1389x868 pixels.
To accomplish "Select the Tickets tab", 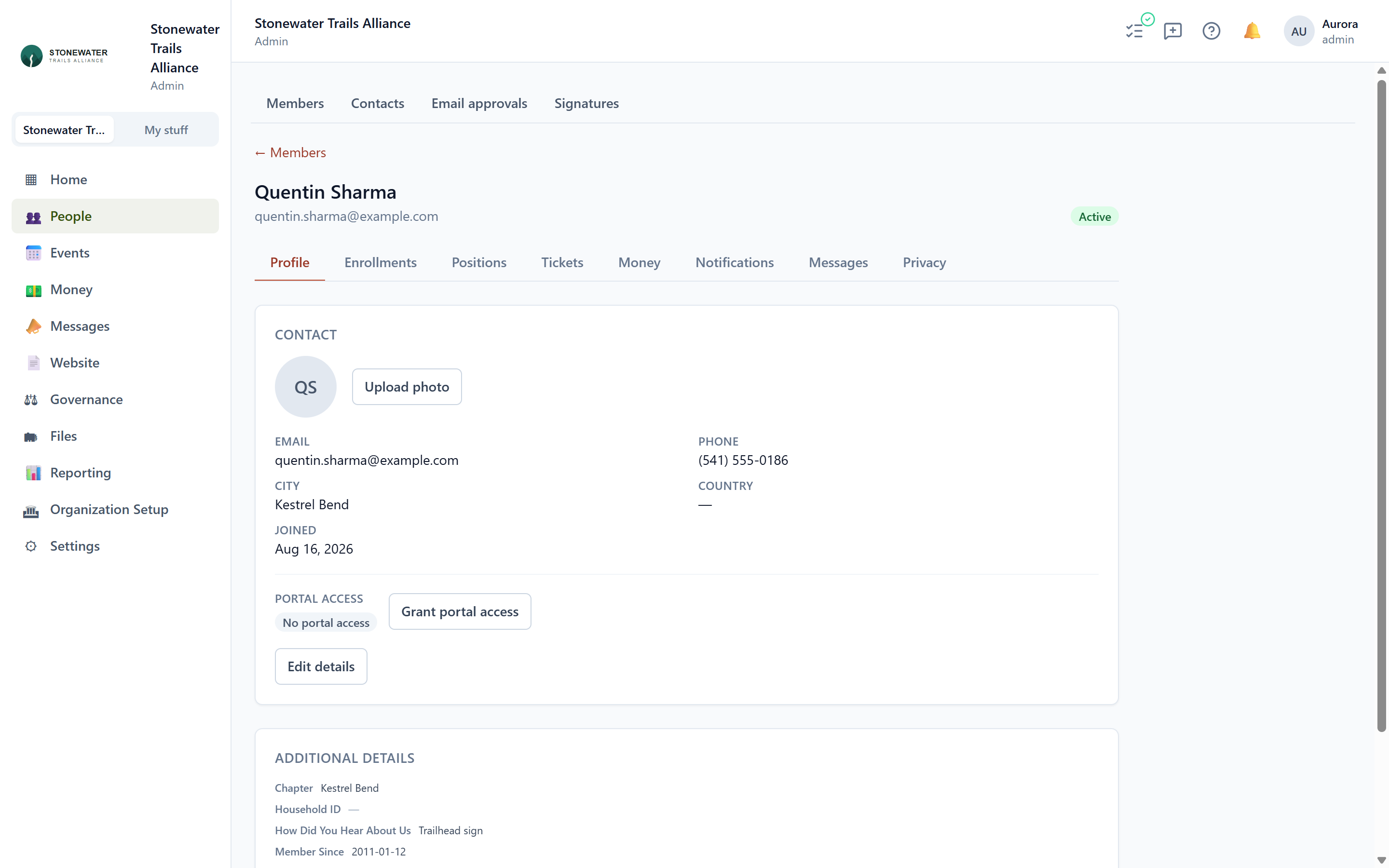I will 562,262.
